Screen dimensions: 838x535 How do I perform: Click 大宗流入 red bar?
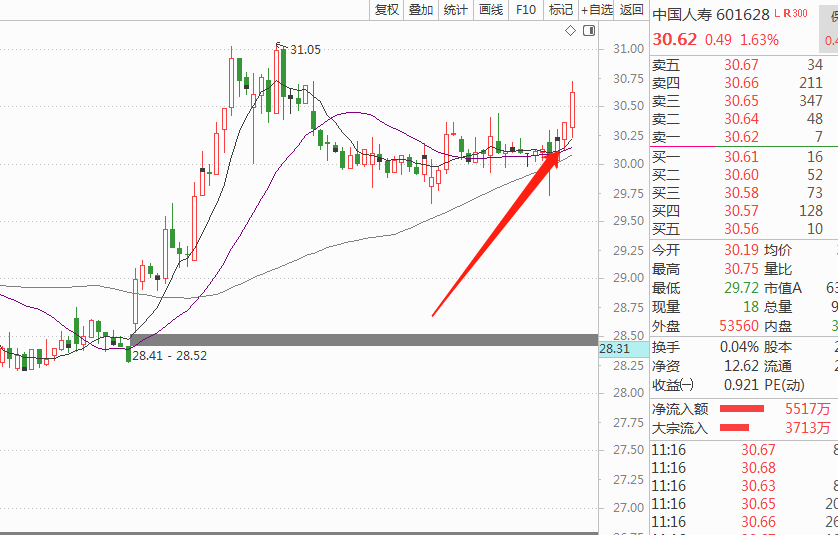(734, 428)
